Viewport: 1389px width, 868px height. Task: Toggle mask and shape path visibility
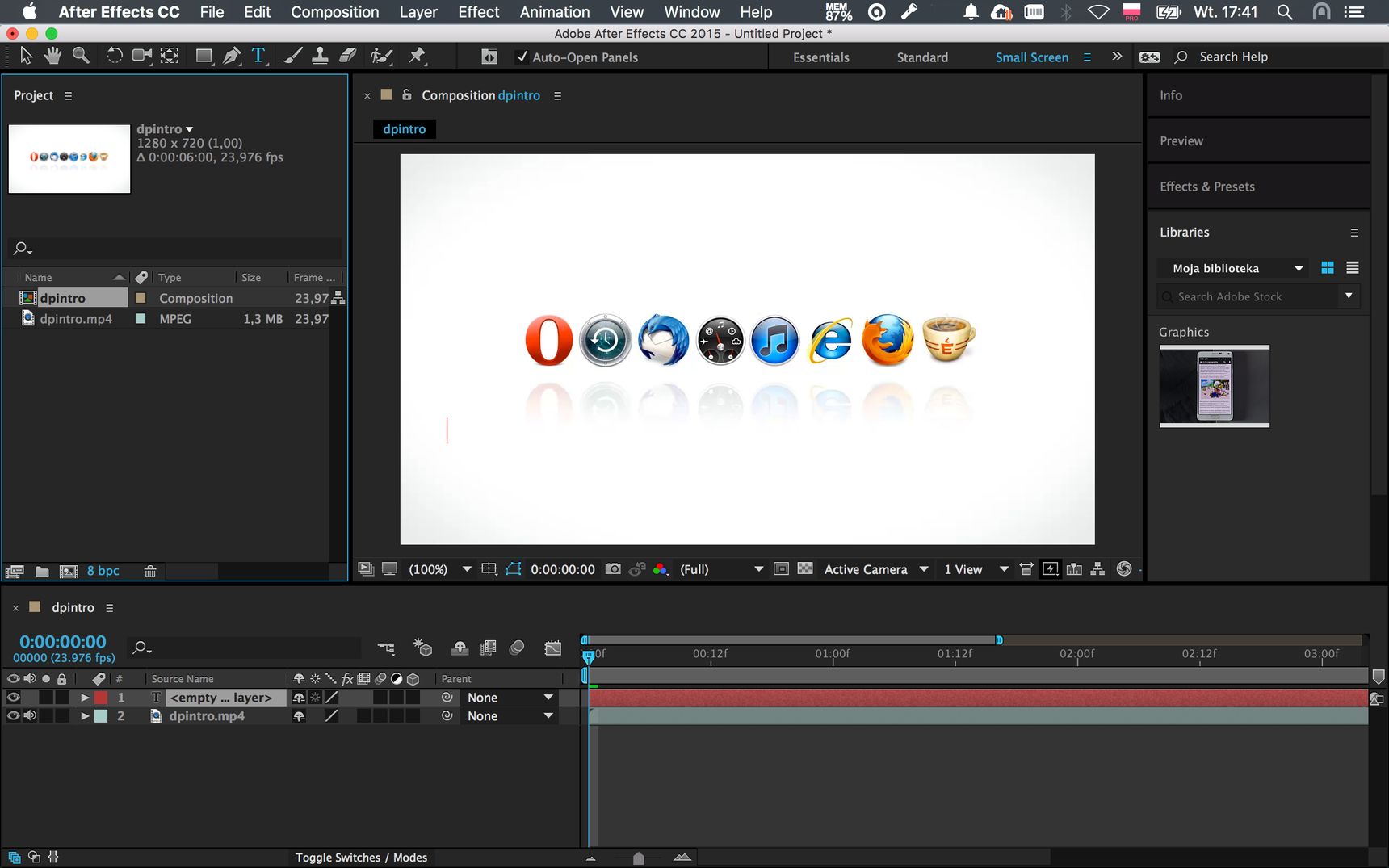(x=514, y=569)
